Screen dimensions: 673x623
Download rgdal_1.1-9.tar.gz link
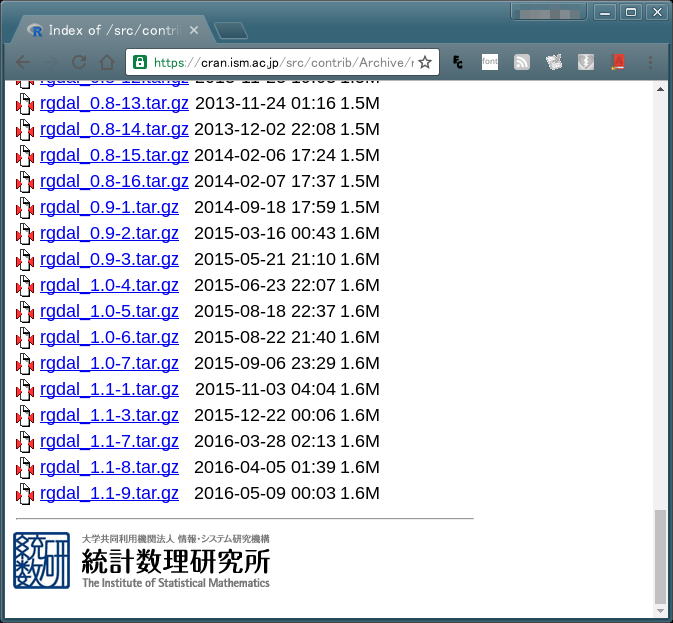click(x=109, y=493)
